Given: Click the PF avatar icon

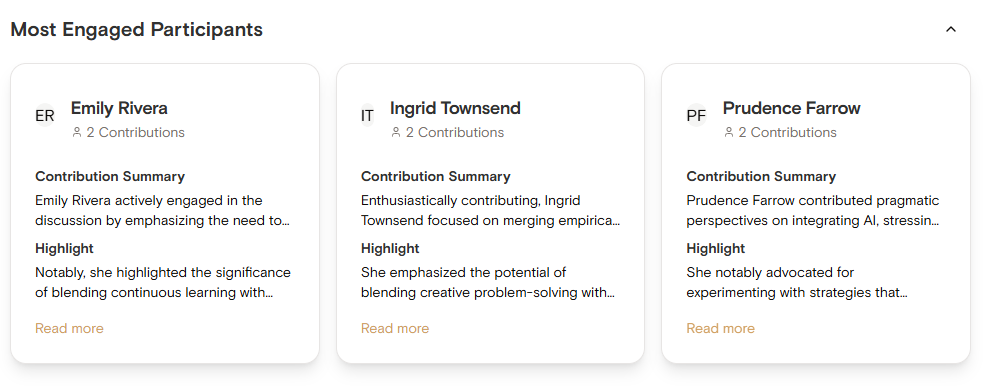Looking at the screenshot, I should click(696, 115).
